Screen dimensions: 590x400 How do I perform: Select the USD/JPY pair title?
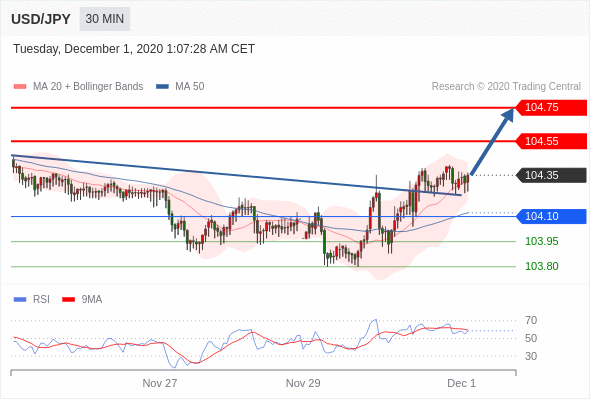click(41, 19)
